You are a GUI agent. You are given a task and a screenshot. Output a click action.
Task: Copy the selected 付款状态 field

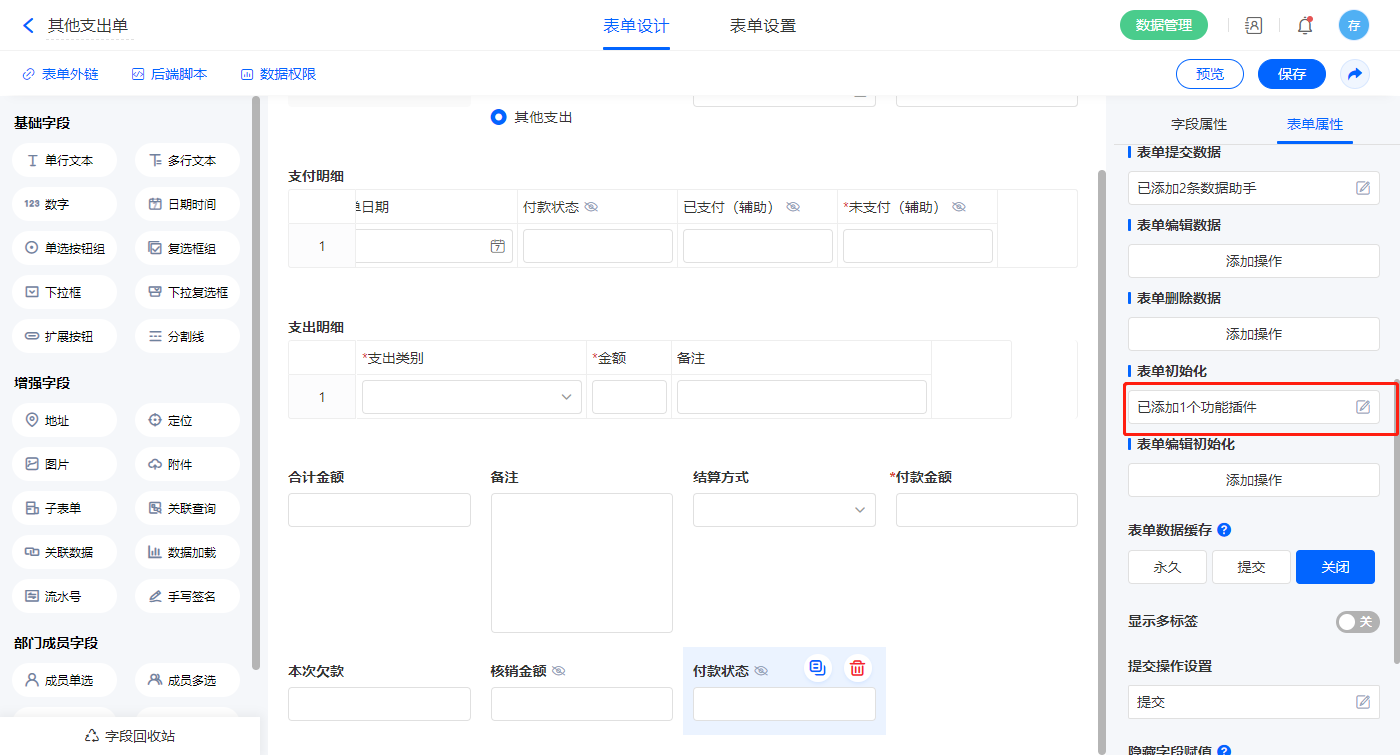pyautogui.click(x=818, y=668)
